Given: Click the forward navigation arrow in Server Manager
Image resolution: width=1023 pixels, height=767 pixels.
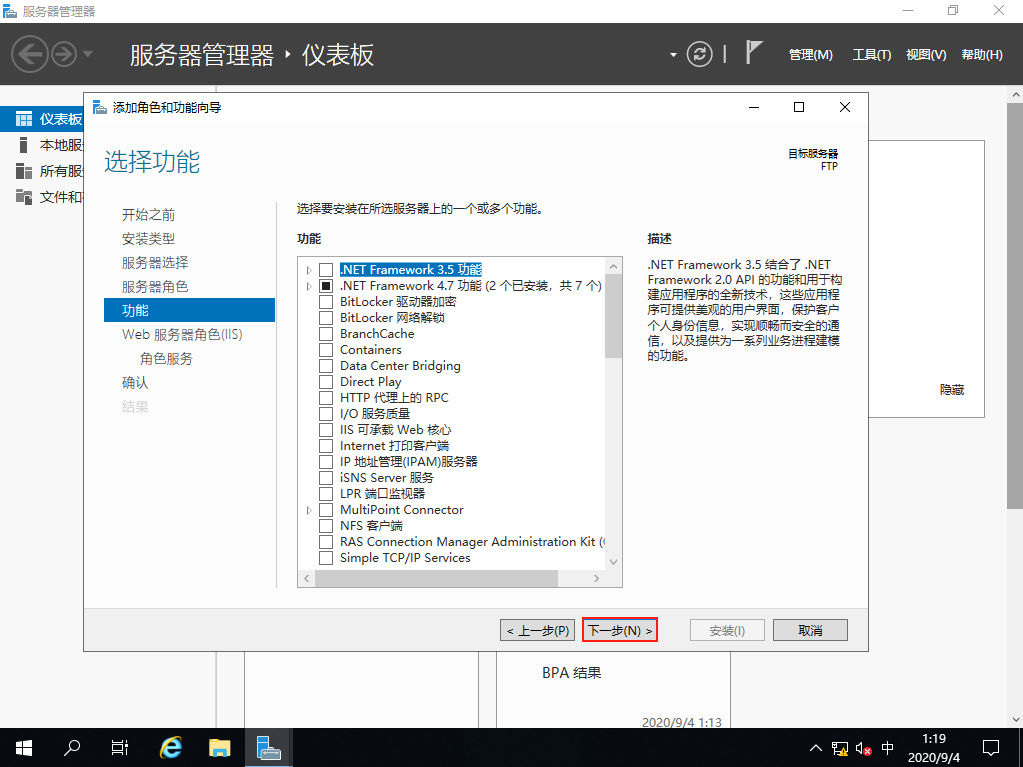Looking at the screenshot, I should tap(64, 54).
